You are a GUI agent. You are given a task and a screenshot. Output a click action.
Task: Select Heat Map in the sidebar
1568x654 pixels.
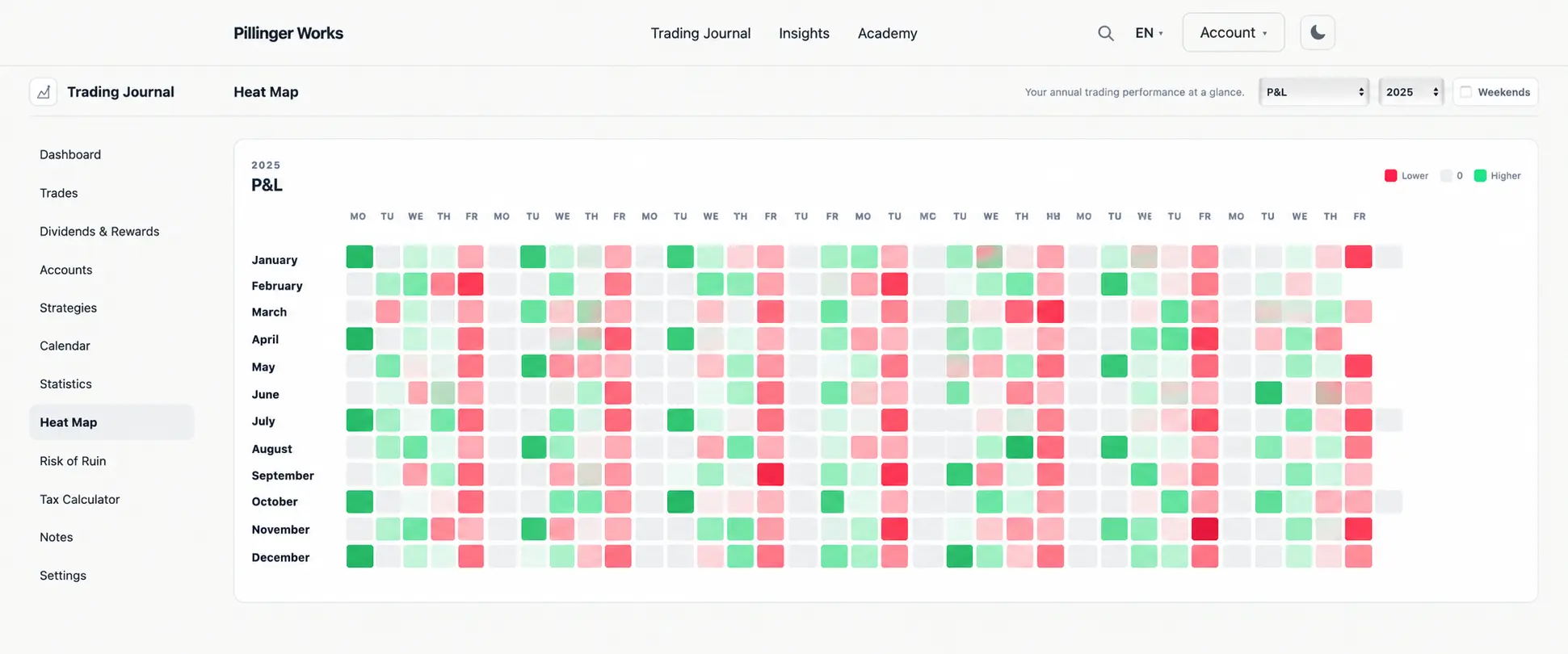(x=111, y=422)
